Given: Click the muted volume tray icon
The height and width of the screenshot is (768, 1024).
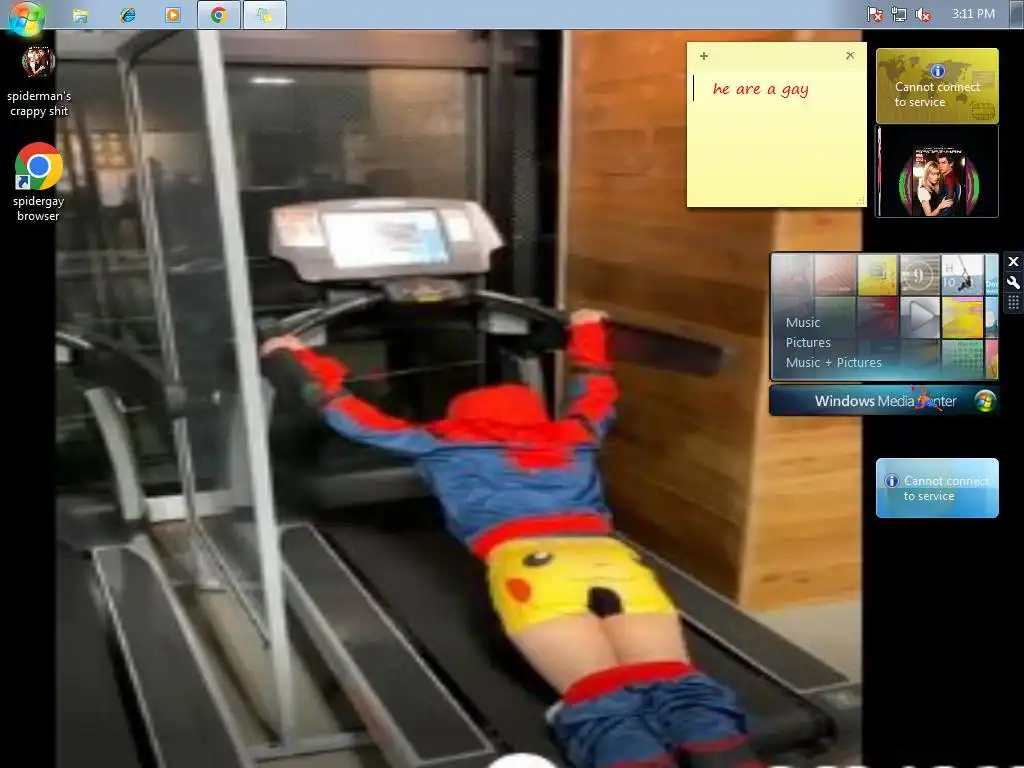Looking at the screenshot, I should click(923, 14).
